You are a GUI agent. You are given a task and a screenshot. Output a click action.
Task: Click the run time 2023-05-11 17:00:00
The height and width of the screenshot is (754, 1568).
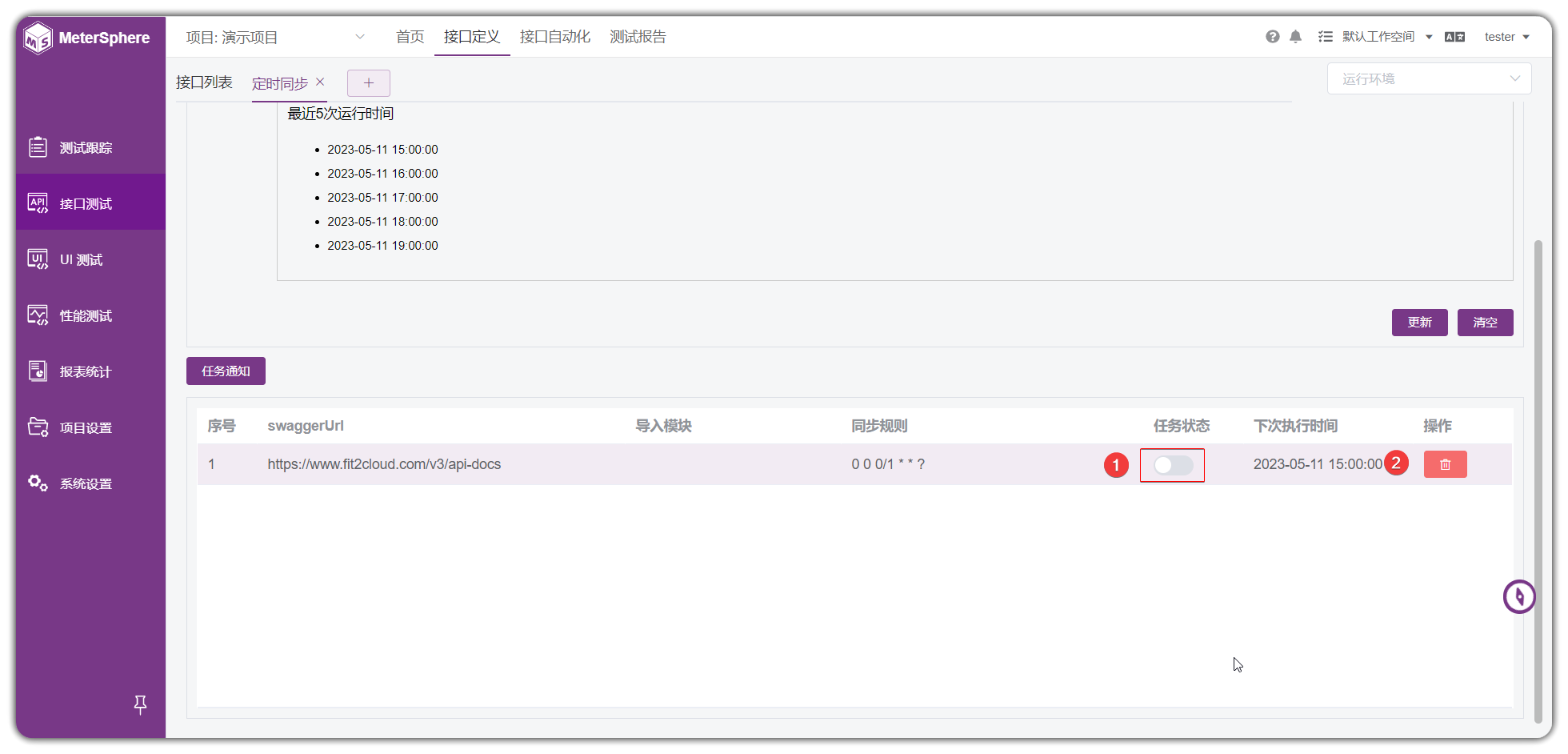coord(382,198)
